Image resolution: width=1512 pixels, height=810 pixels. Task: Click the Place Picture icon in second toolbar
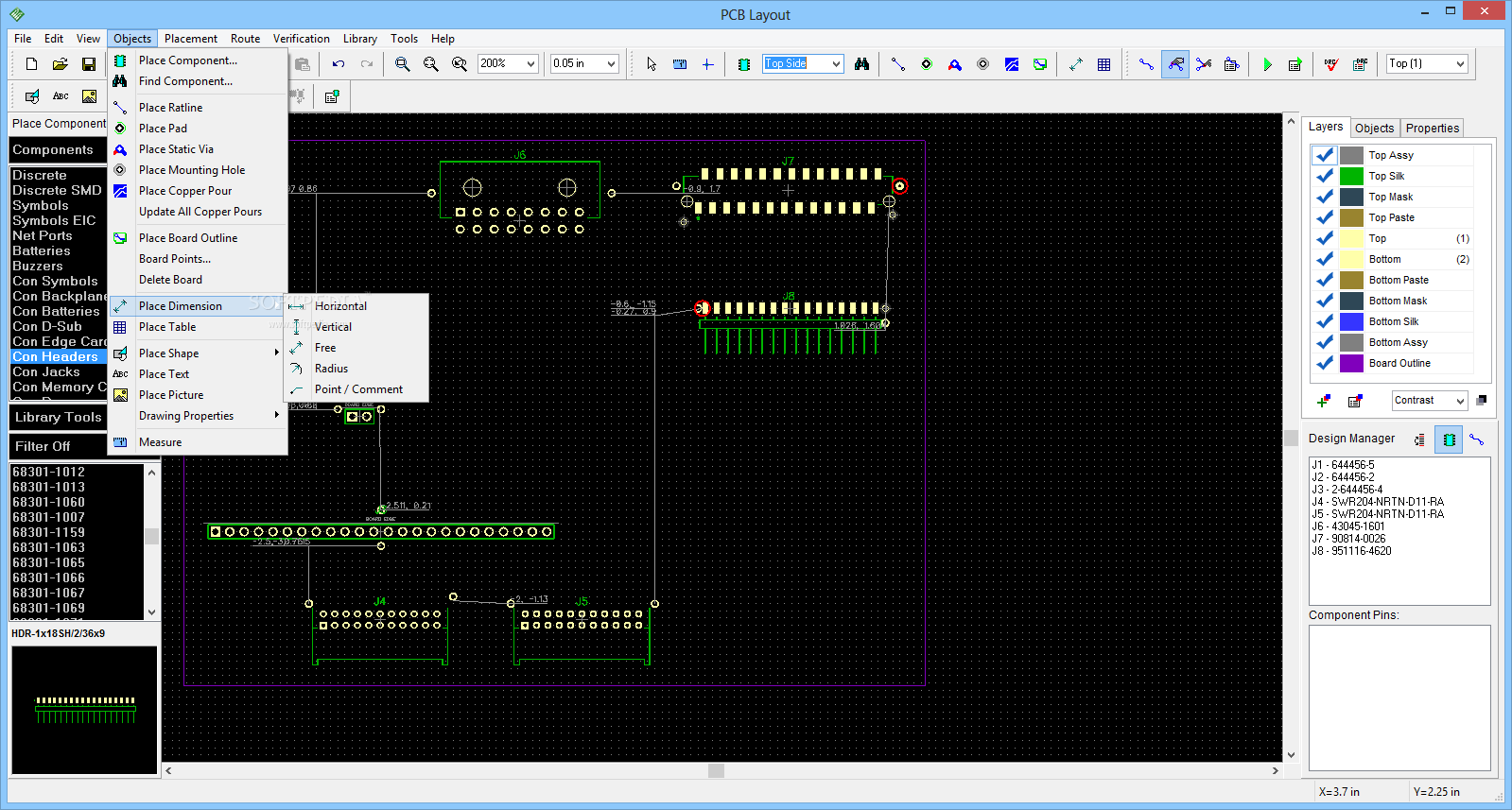(89, 96)
